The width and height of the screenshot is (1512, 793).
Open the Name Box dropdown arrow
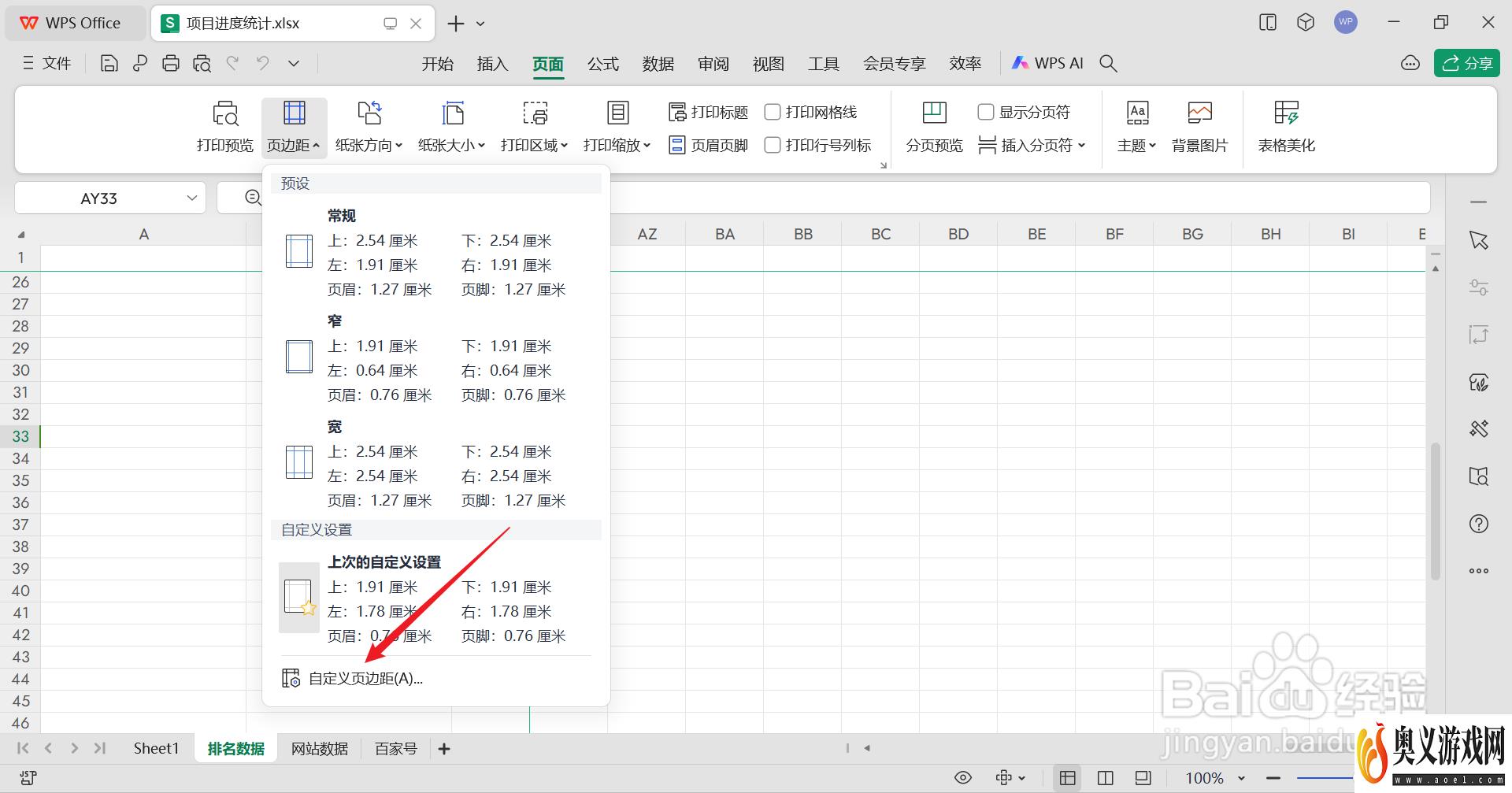pos(191,198)
